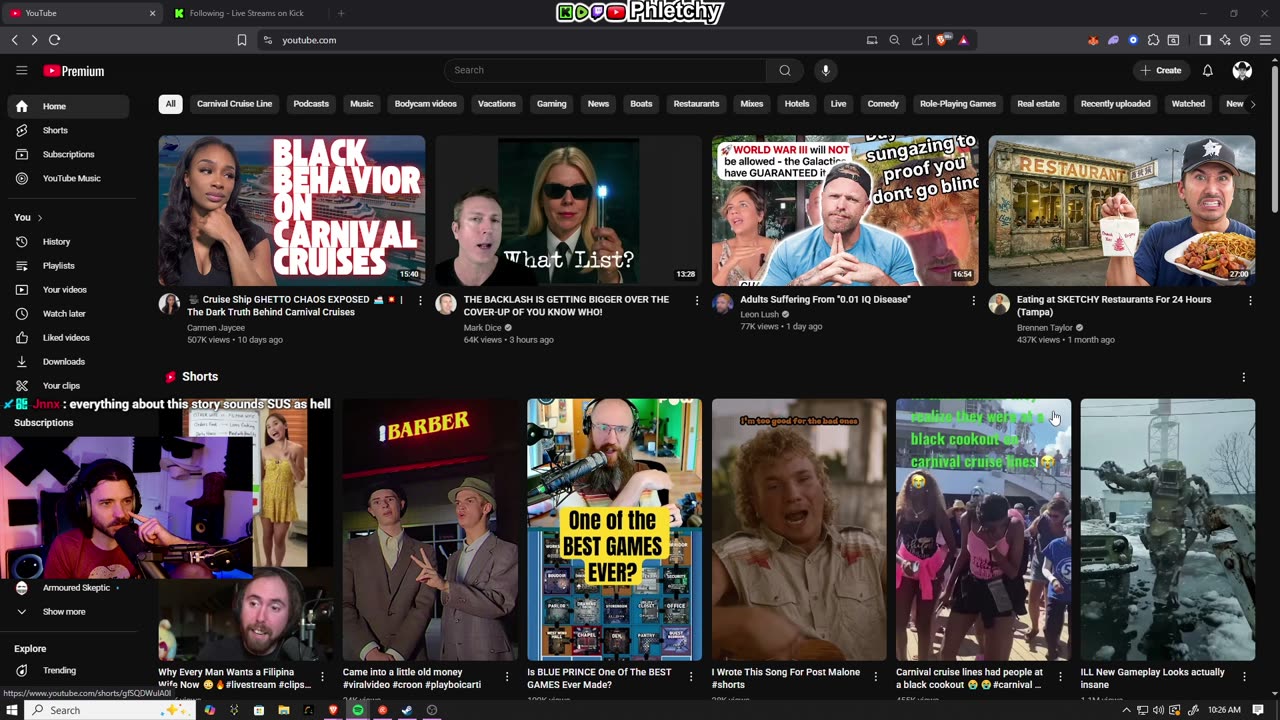Share this page from address bar
This screenshot has width=1280, height=720.
pos(917,40)
